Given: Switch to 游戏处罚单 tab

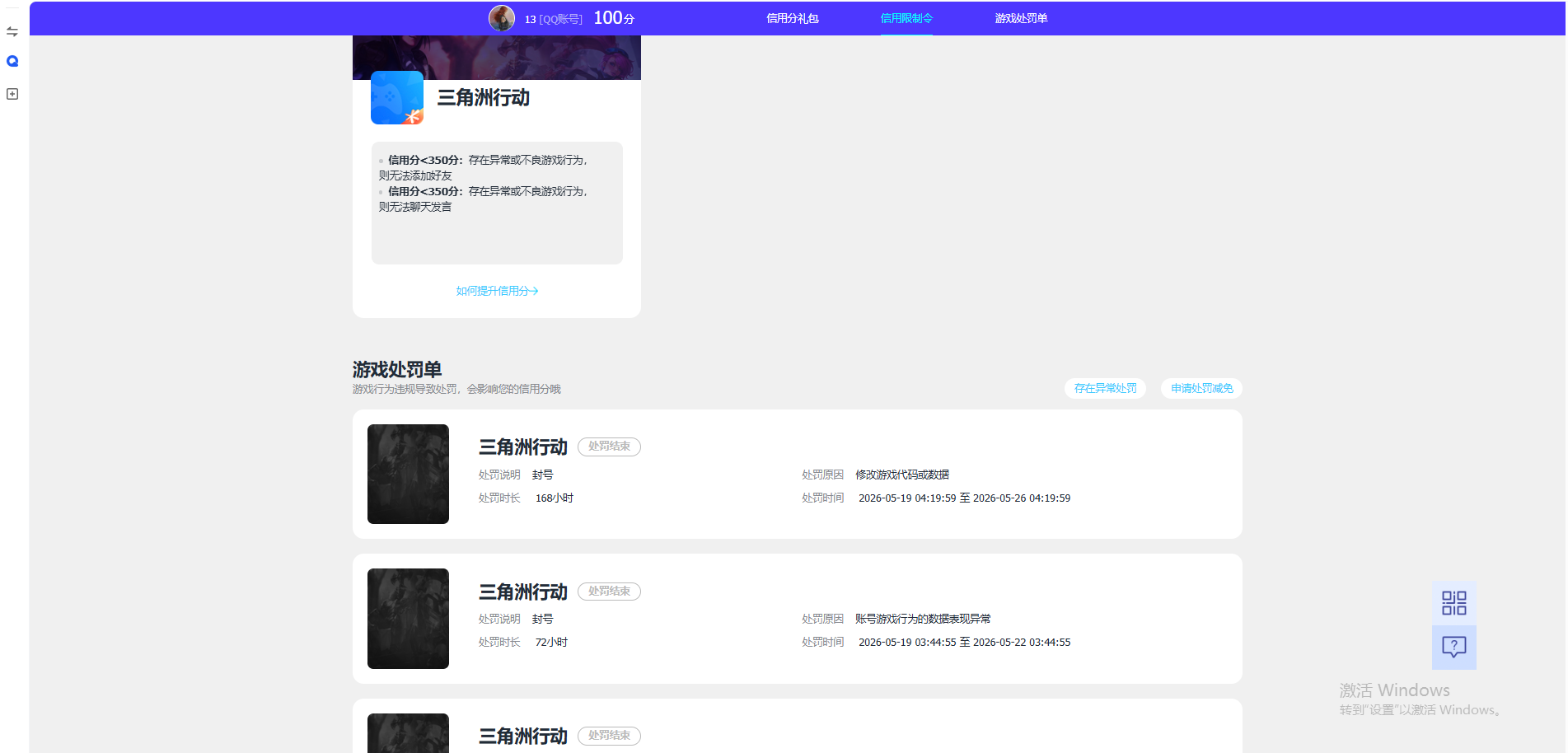Looking at the screenshot, I should 1021,18.
